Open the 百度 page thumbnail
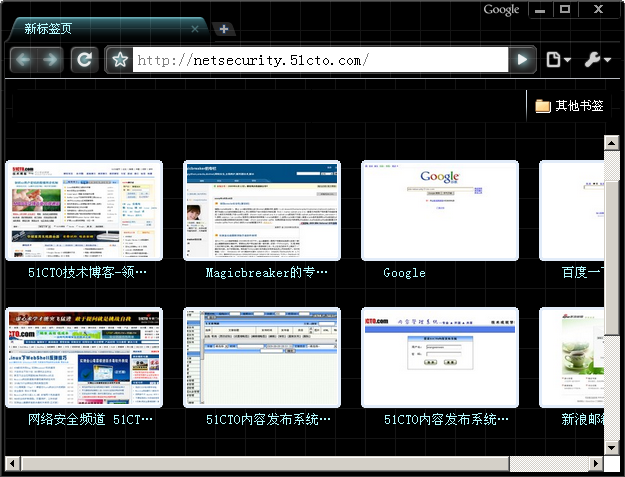 pos(572,210)
